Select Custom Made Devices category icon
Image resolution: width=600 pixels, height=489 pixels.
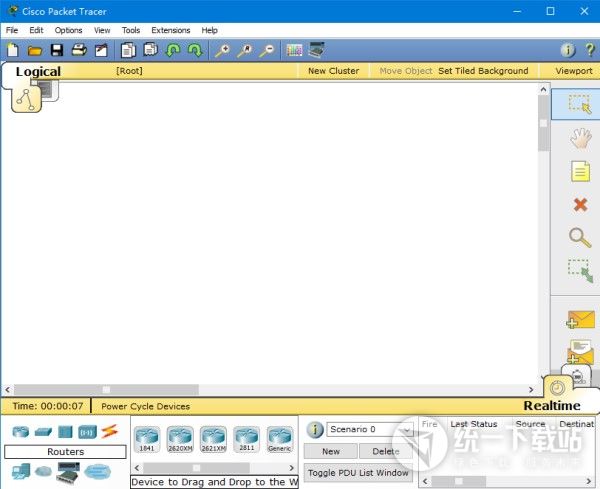pyautogui.click(x=68, y=472)
